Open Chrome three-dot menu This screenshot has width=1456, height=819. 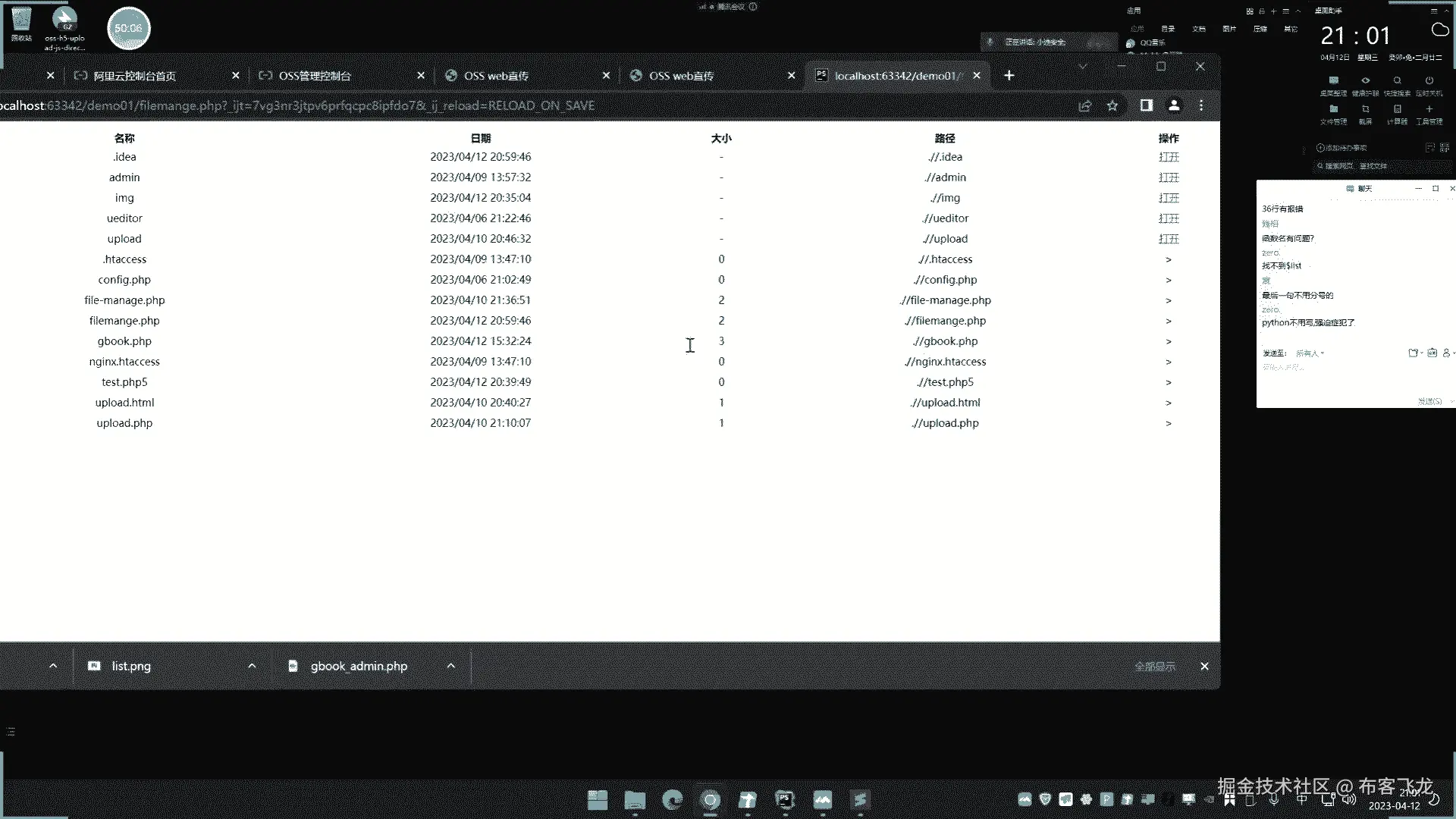1201,106
